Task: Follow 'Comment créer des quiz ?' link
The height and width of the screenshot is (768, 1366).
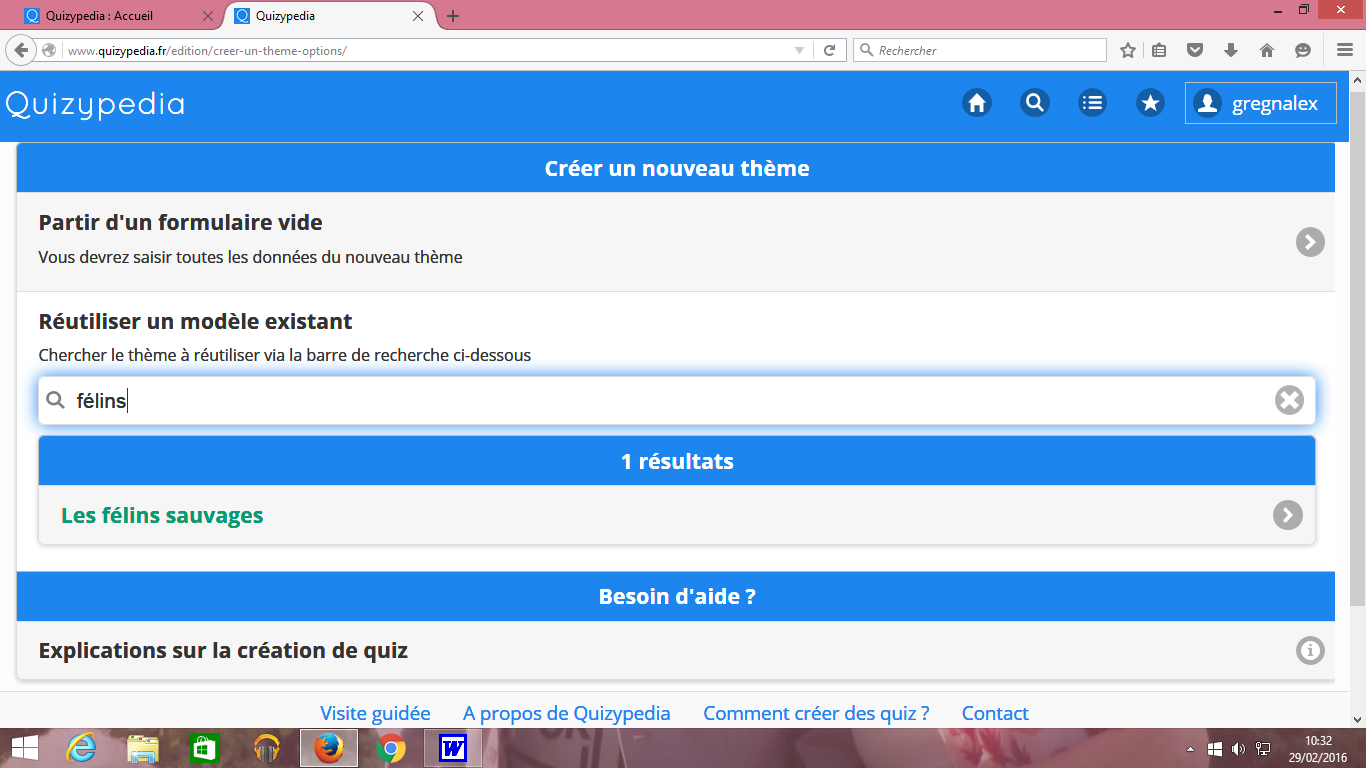Action: 816,713
